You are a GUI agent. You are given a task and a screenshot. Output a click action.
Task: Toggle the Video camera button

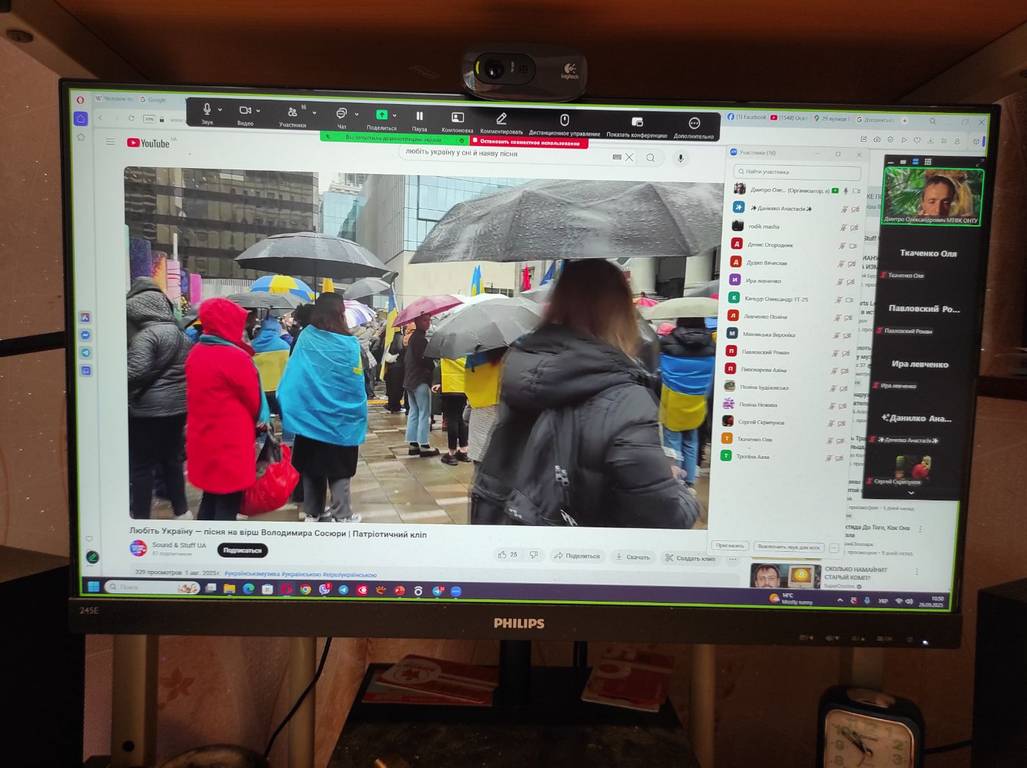point(245,110)
